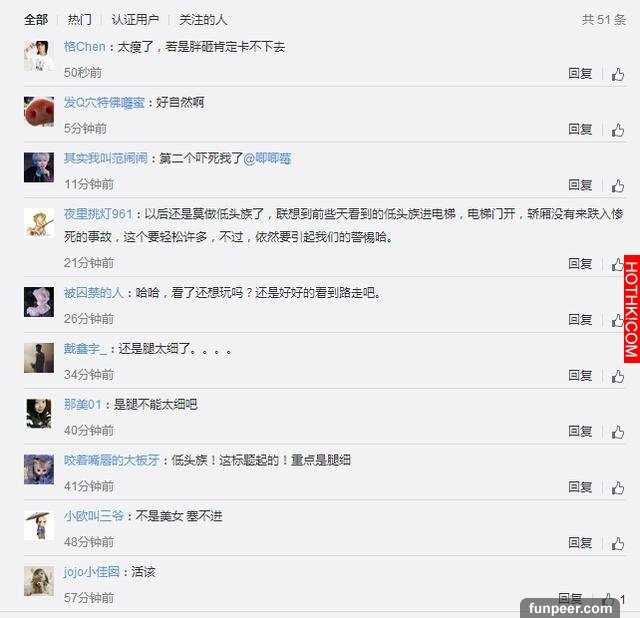This screenshot has width=640, height=618.
Task: Like the comment posted 11分钟前
Action: coord(618,186)
